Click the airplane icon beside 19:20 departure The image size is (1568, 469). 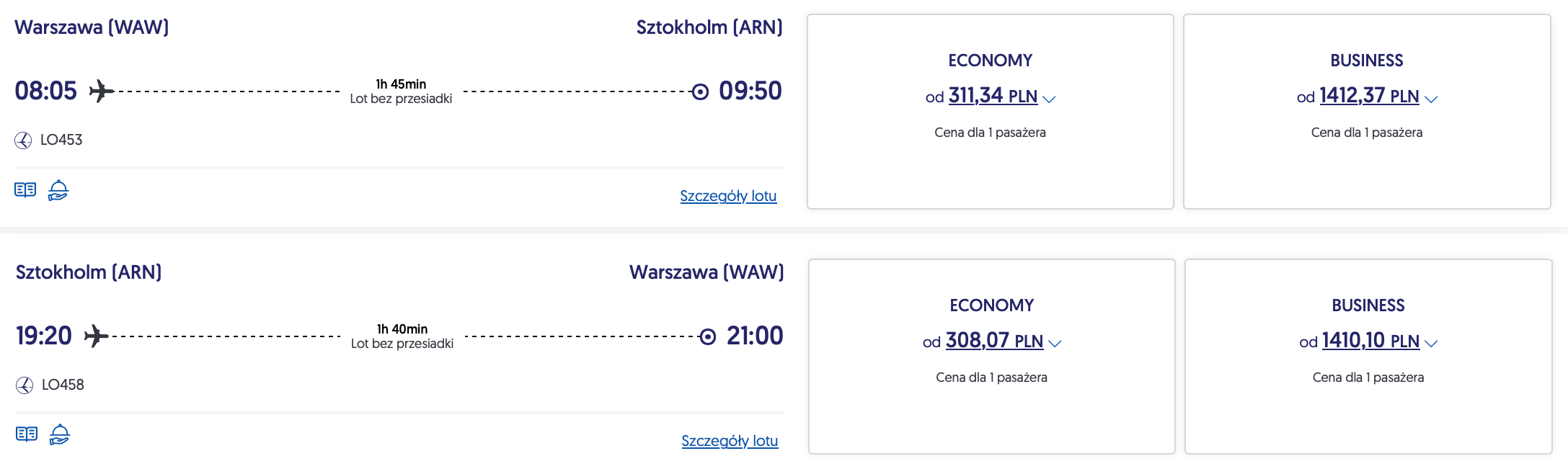97,336
